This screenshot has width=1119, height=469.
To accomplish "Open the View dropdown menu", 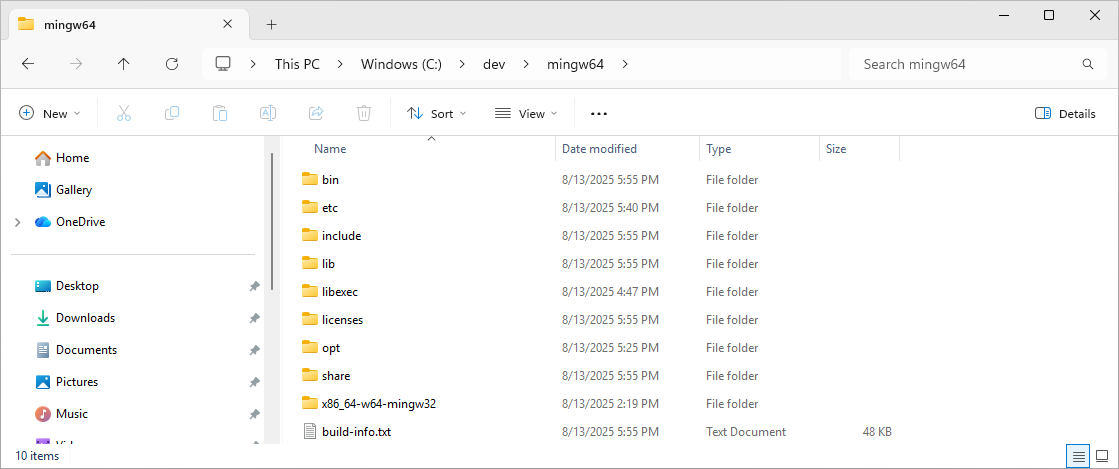I will (526, 113).
